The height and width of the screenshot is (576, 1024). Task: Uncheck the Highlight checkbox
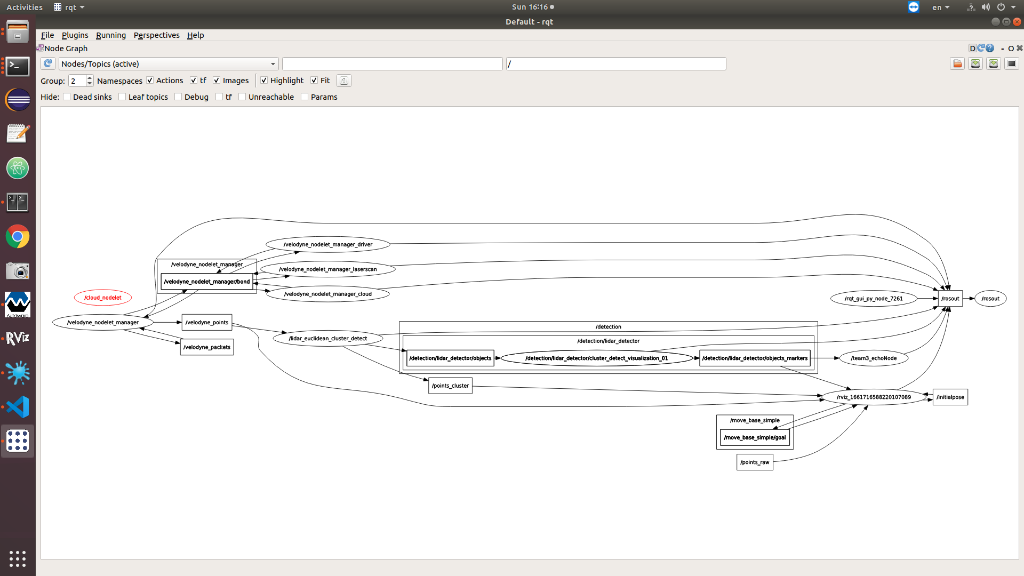point(264,80)
